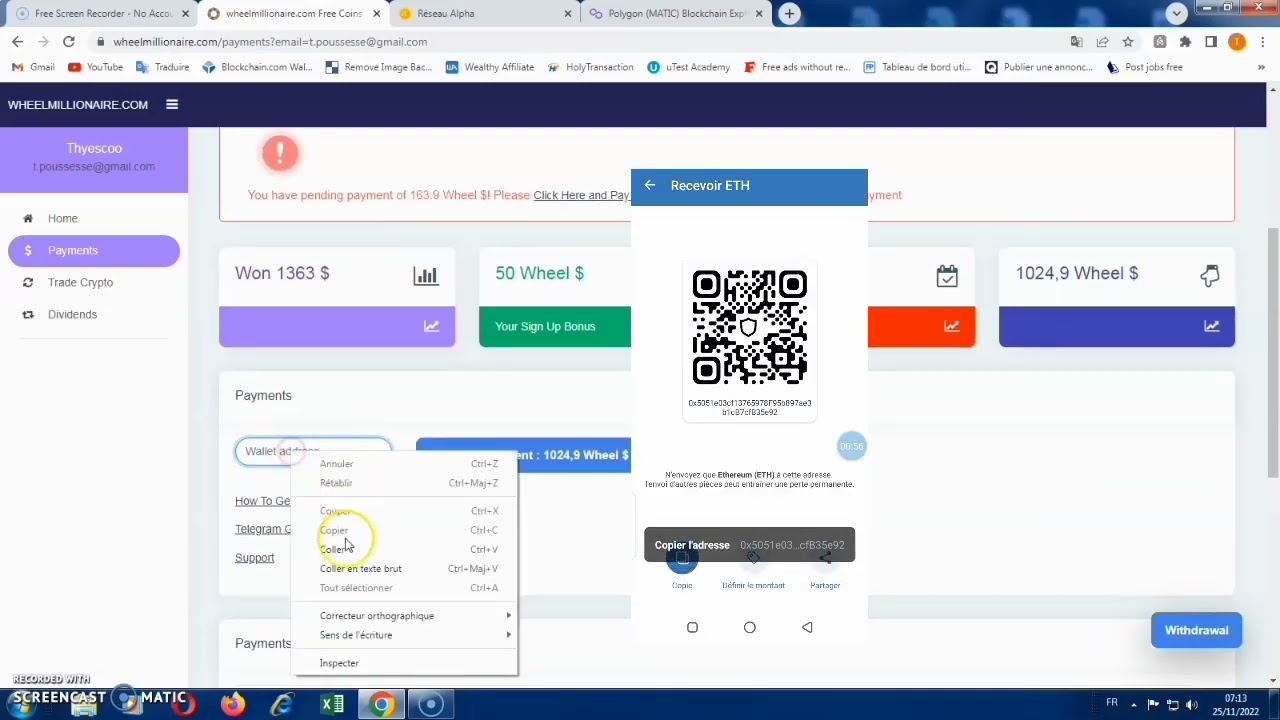Image resolution: width=1280 pixels, height=720 pixels.
Task: Select Inspecter from the context menu
Action: pos(405,663)
